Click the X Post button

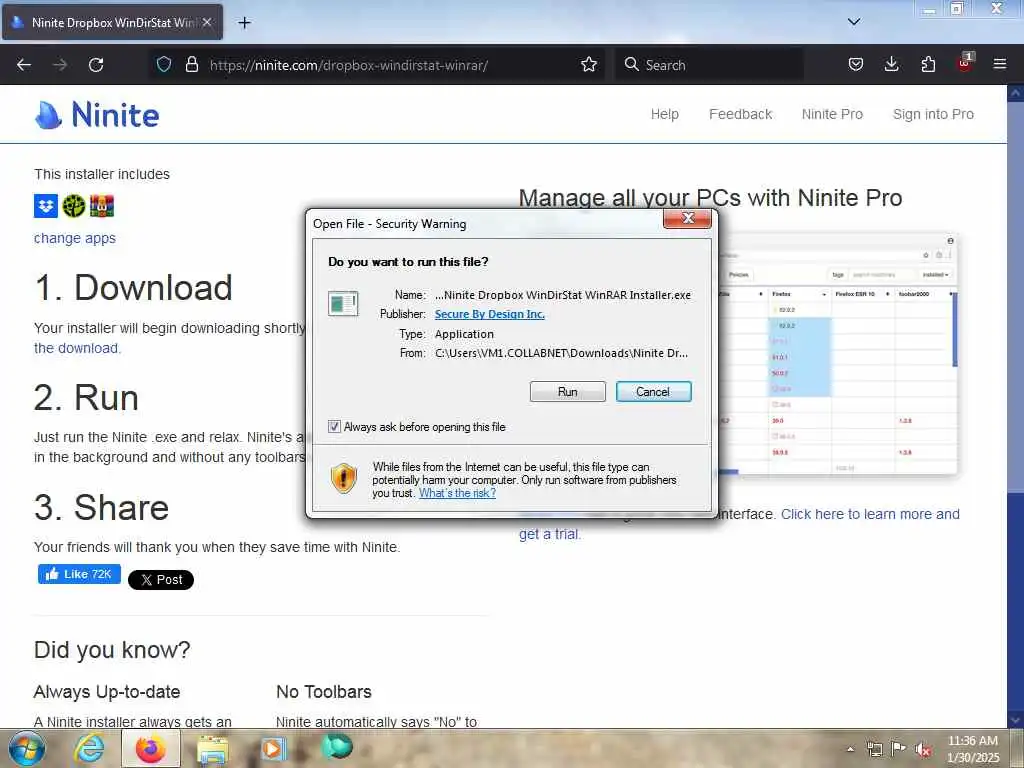click(x=161, y=580)
